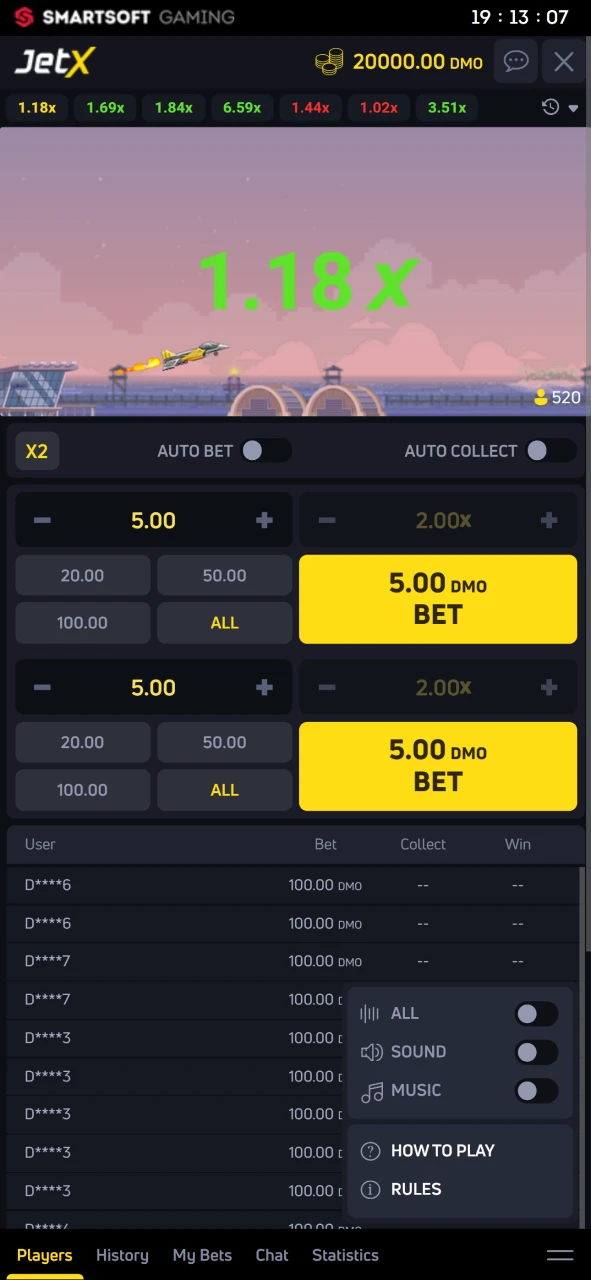Click the SOUND speaker icon

[371, 1051]
